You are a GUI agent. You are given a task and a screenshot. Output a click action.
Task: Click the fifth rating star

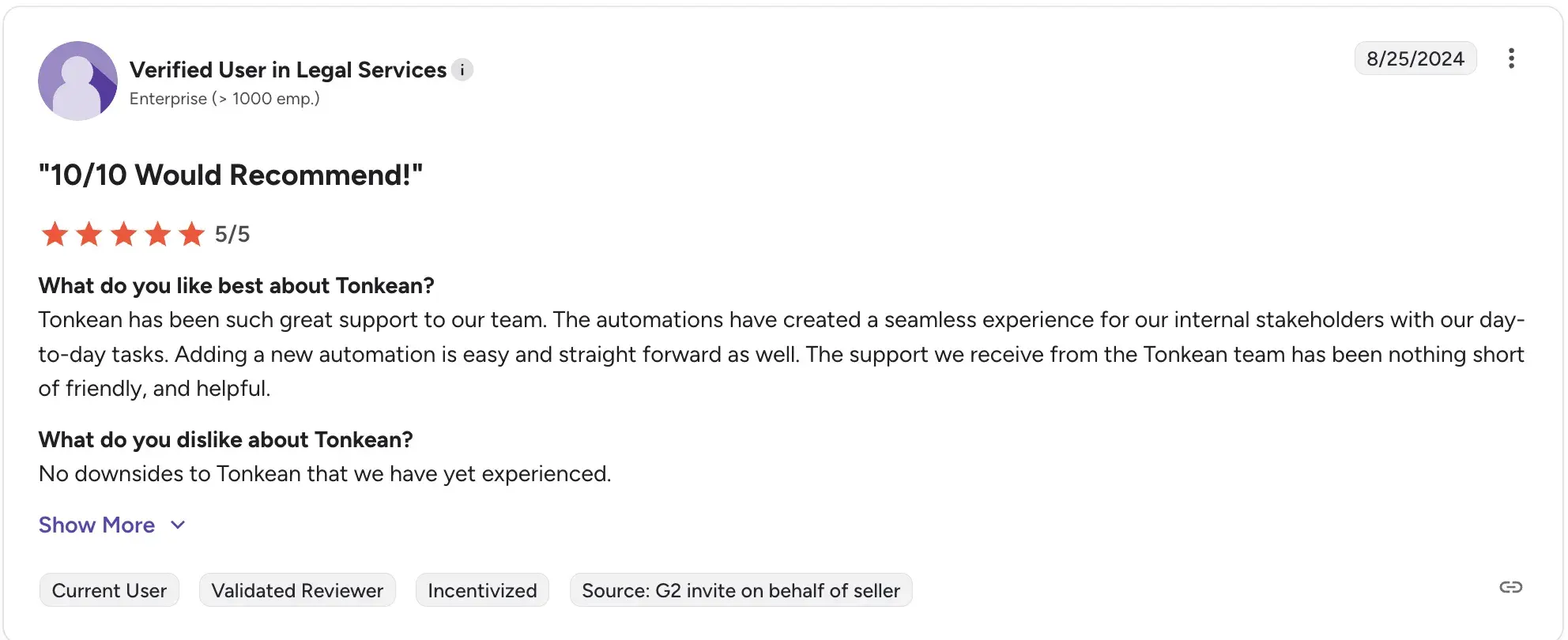[191, 234]
